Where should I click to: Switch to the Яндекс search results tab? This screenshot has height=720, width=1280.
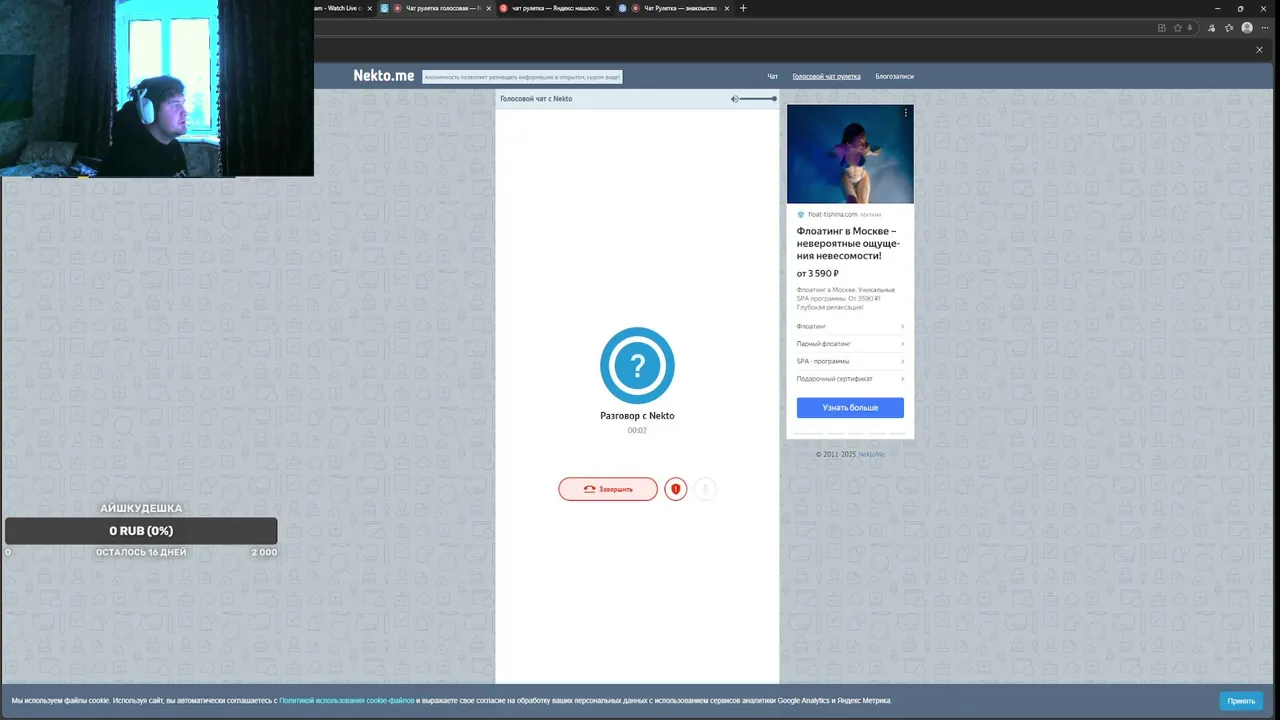tap(548, 8)
